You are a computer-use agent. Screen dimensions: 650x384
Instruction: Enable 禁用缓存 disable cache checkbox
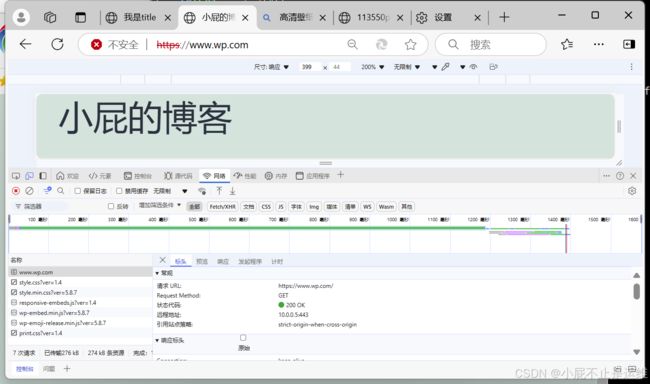(119, 191)
